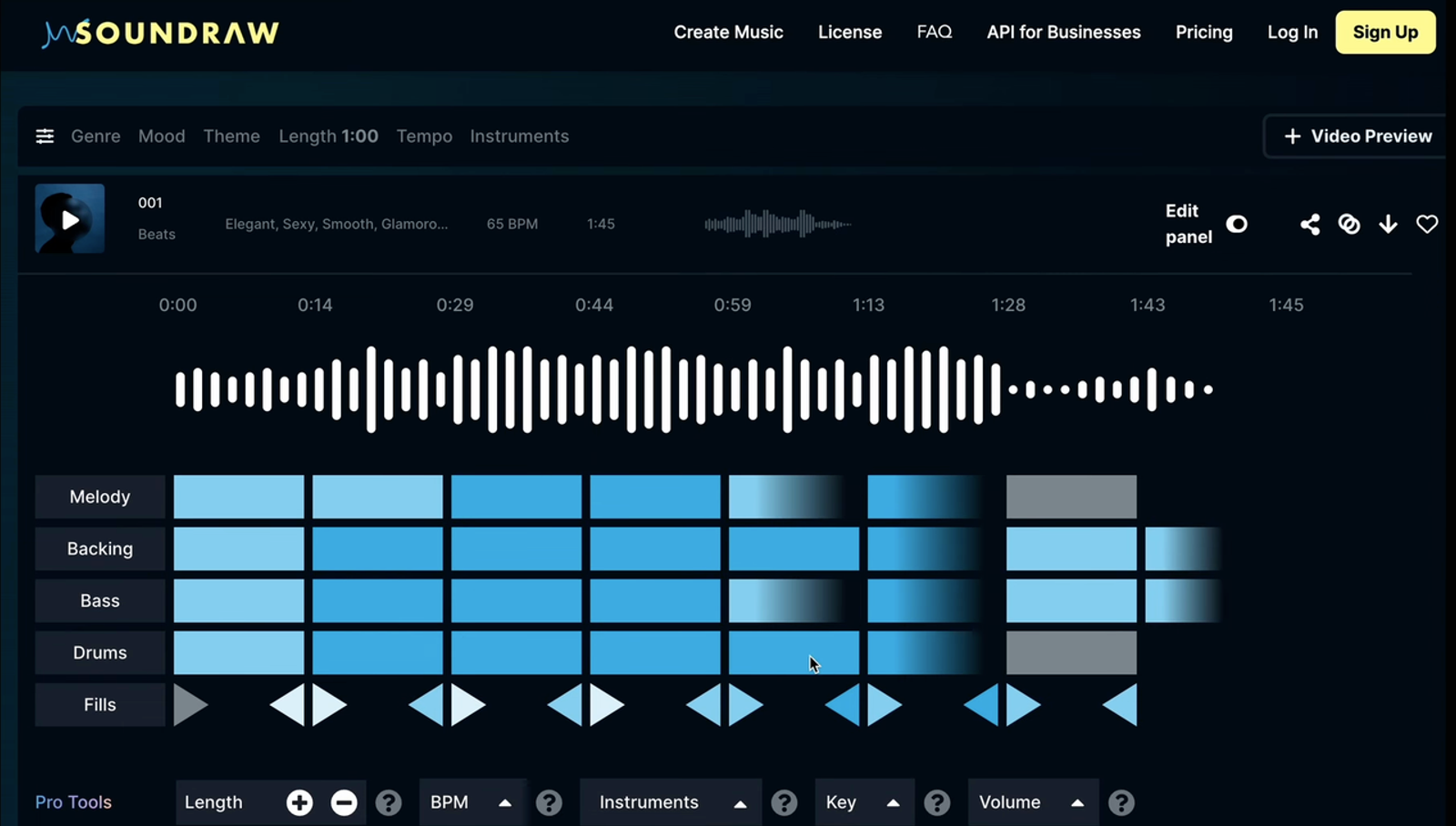Toggle last Fills arrow before 1:43
Viewport: 1456px width, 826px height.
point(1121,704)
